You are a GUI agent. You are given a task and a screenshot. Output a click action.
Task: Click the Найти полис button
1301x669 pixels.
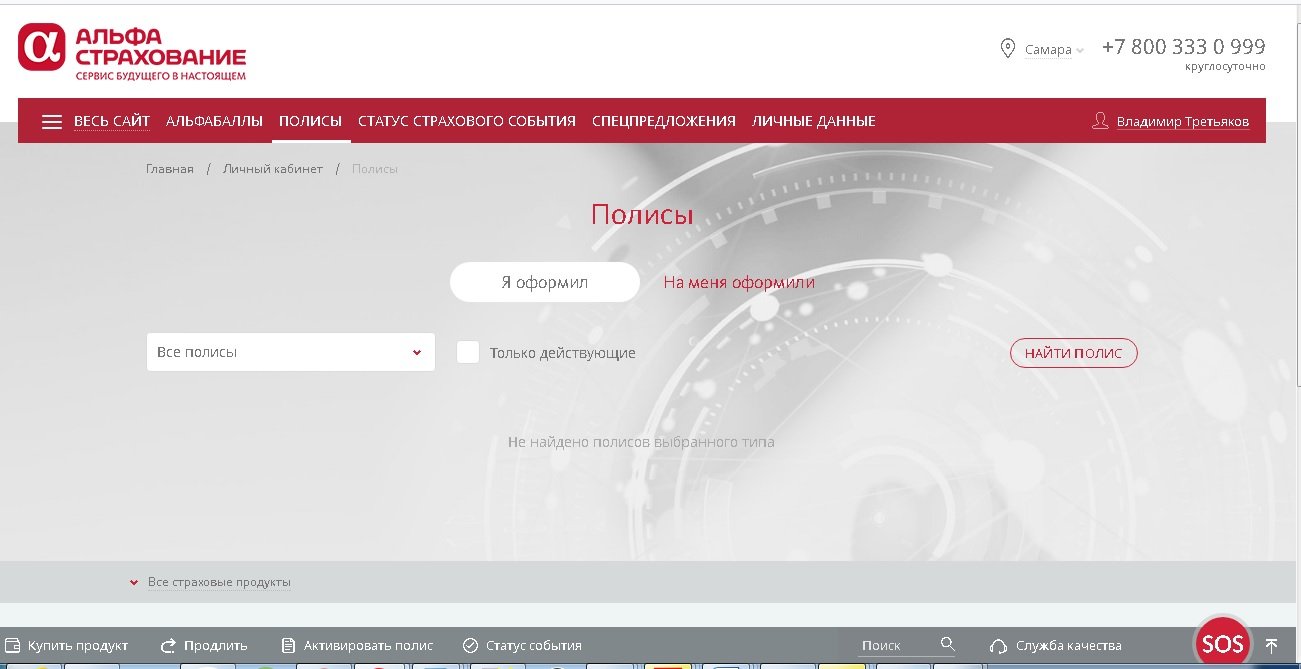pos(1073,353)
